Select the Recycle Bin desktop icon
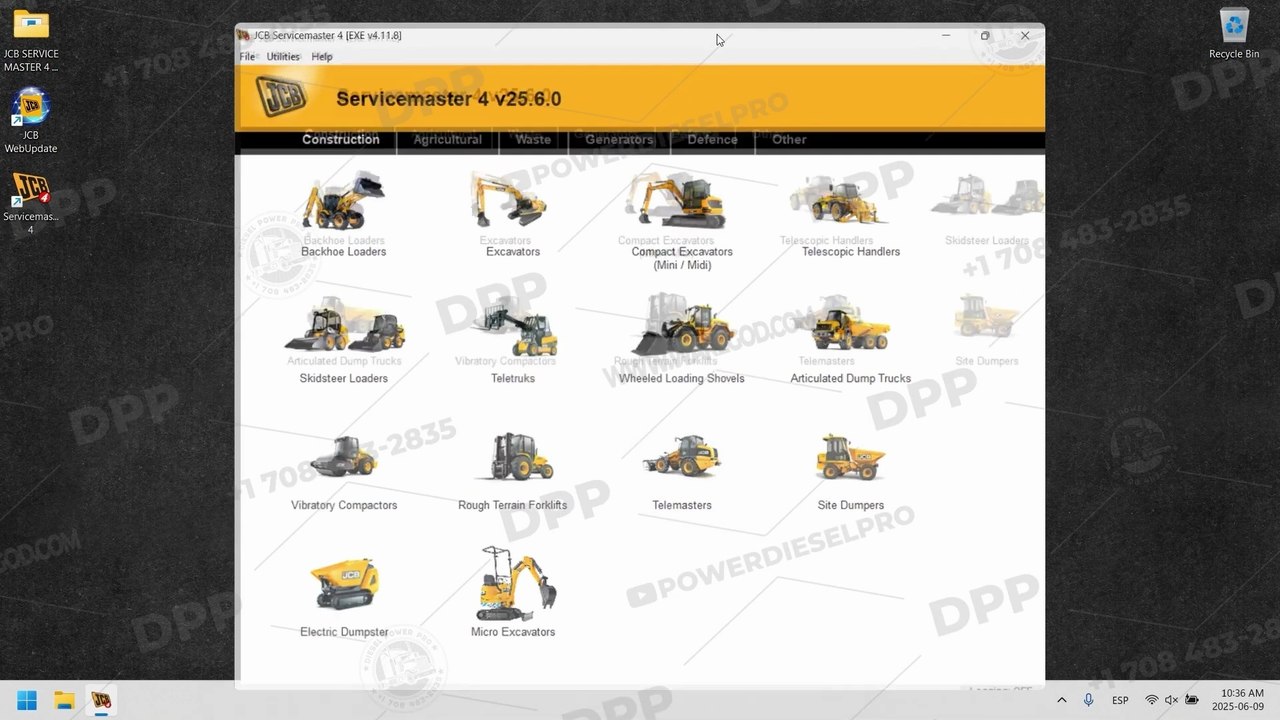This screenshot has width=1280, height=720. point(1234,34)
